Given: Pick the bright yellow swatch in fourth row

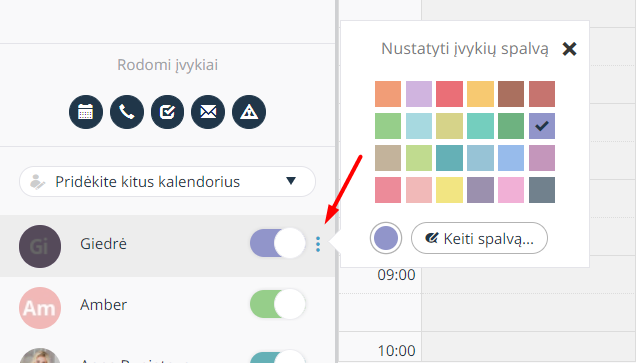Looking at the screenshot, I should [x=449, y=190].
